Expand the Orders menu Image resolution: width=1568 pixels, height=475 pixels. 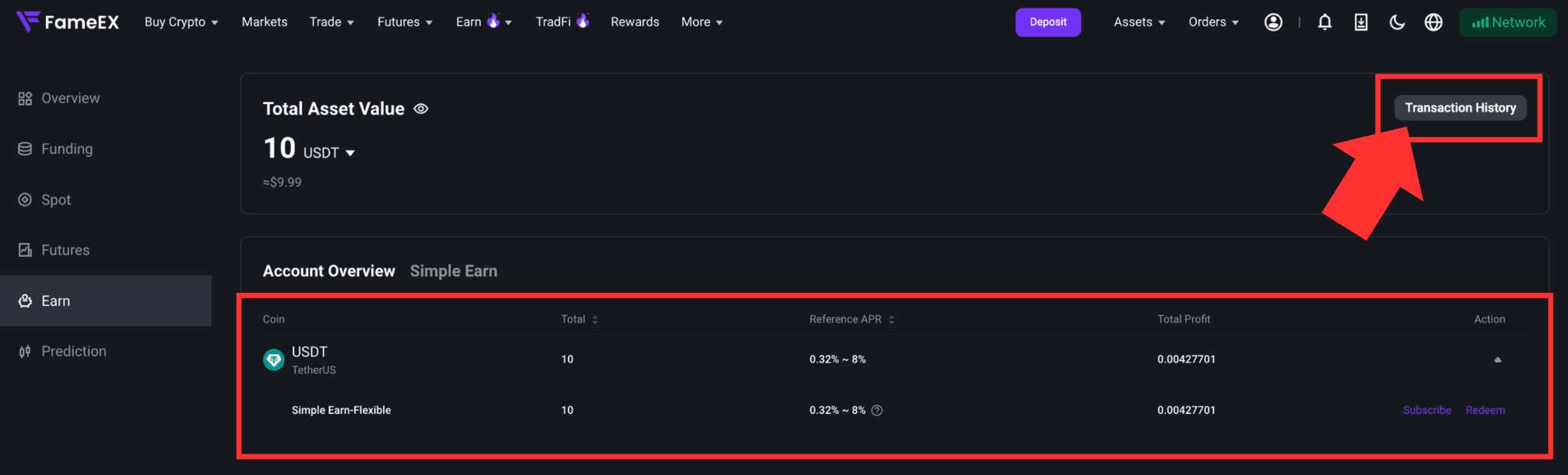pos(1214,22)
